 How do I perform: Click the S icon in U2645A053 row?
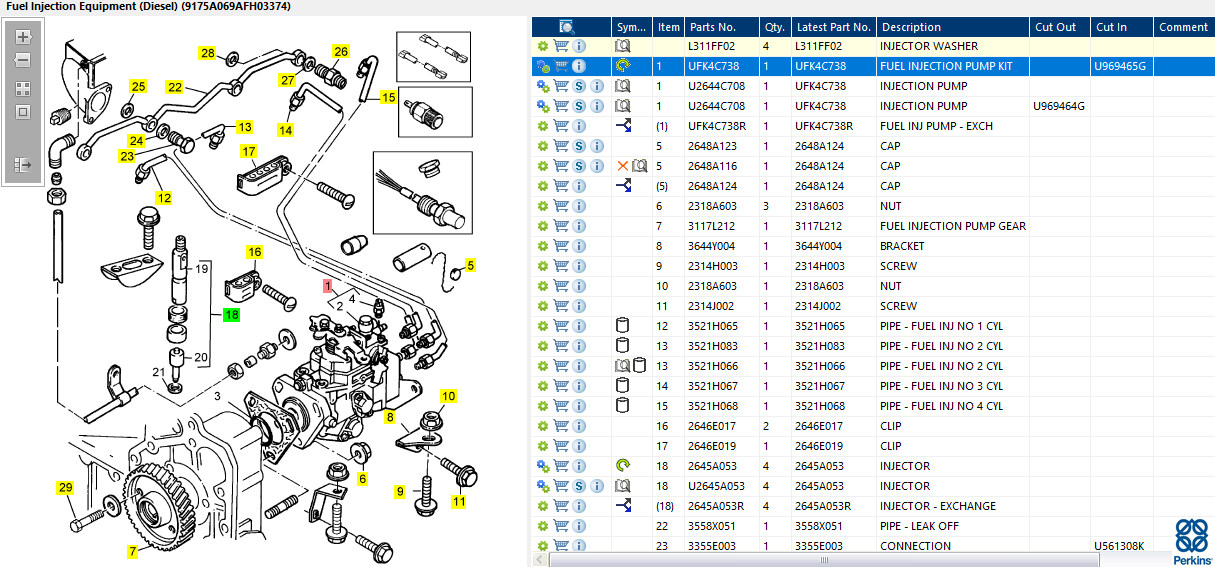[579, 486]
